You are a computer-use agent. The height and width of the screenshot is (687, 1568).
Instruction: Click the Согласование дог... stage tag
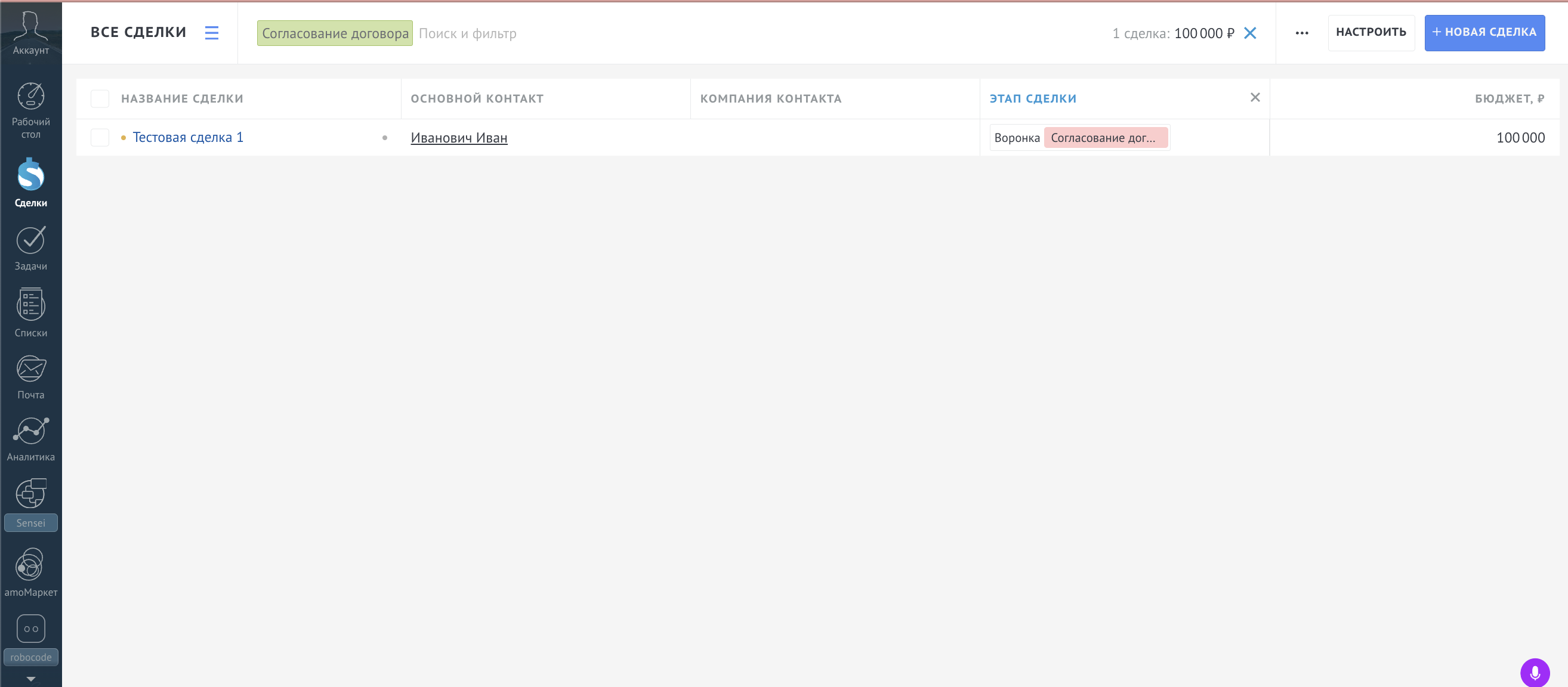pos(1106,138)
